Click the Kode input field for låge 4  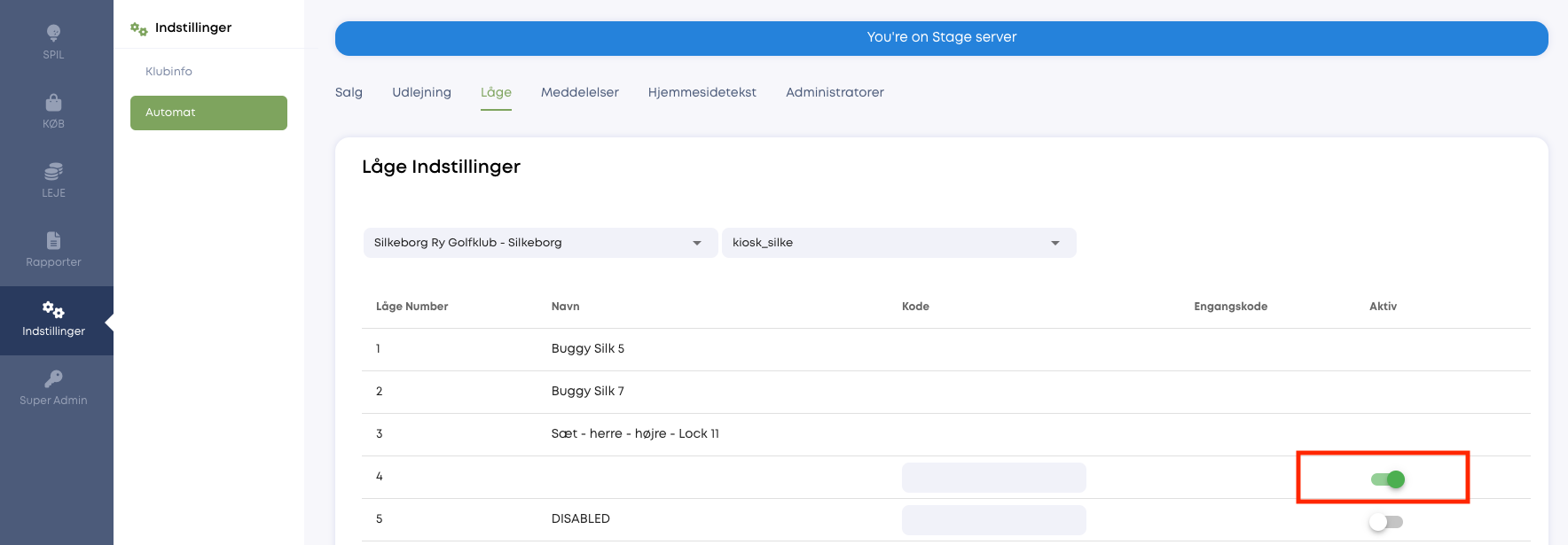(x=994, y=478)
